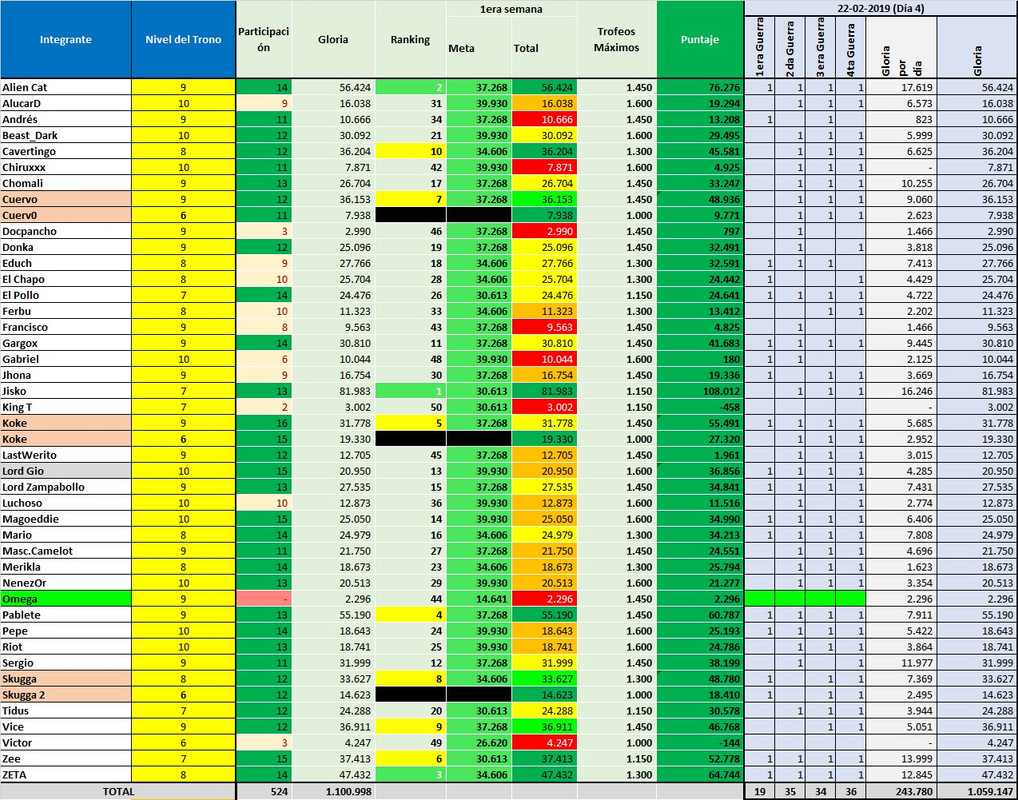Select the Jisko name cell

(x=66, y=391)
